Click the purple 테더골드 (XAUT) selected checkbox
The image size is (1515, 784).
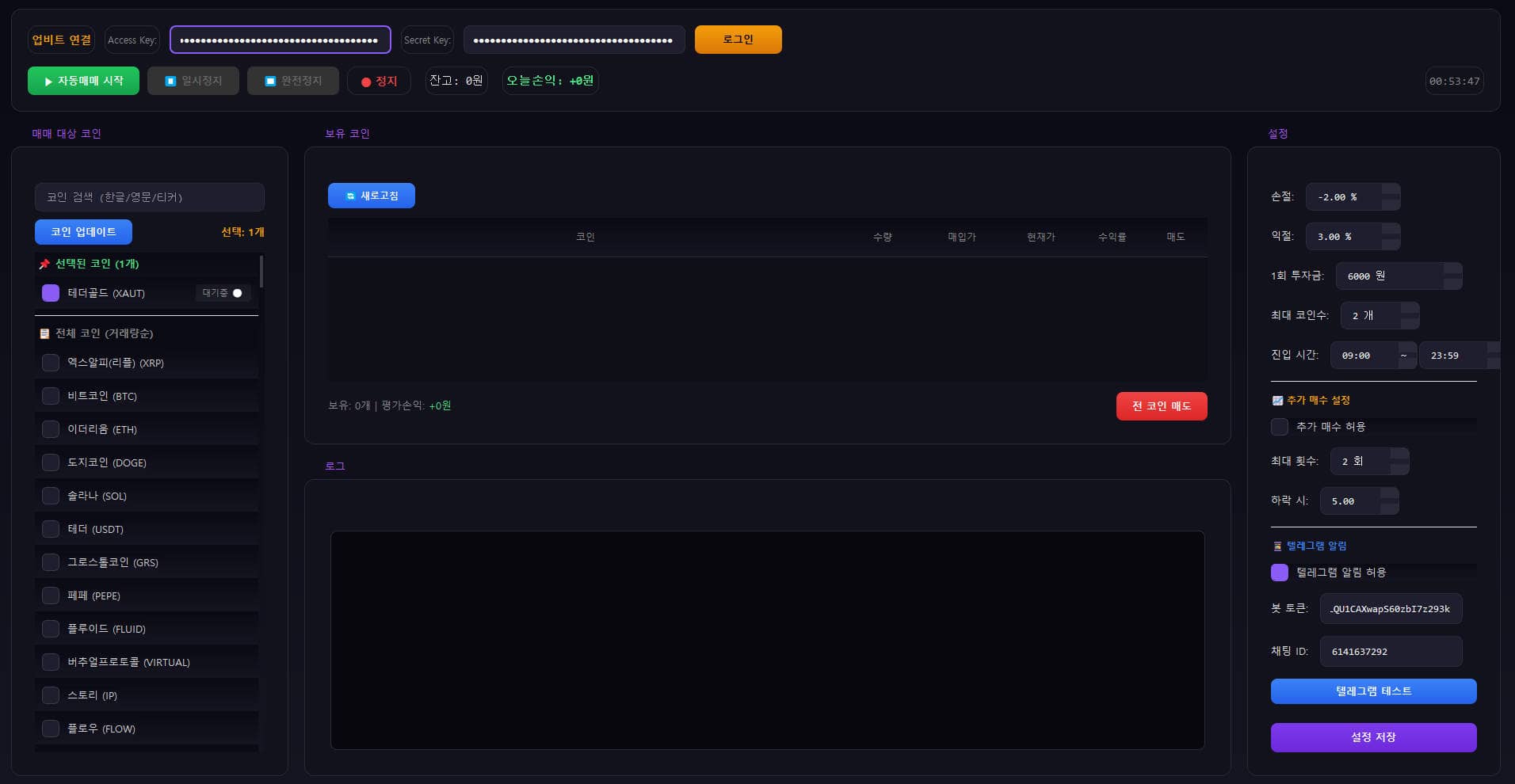click(51, 293)
